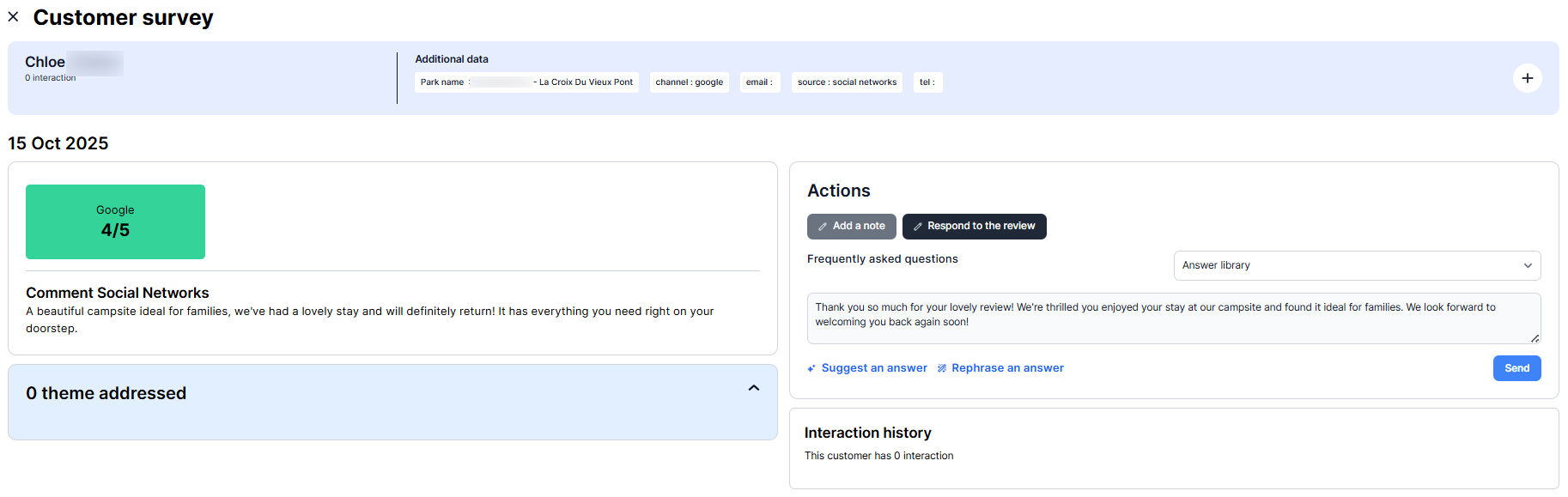The width and height of the screenshot is (1568, 497).
Task: Collapse the 0 theme addressed section
Action: pyautogui.click(x=753, y=389)
